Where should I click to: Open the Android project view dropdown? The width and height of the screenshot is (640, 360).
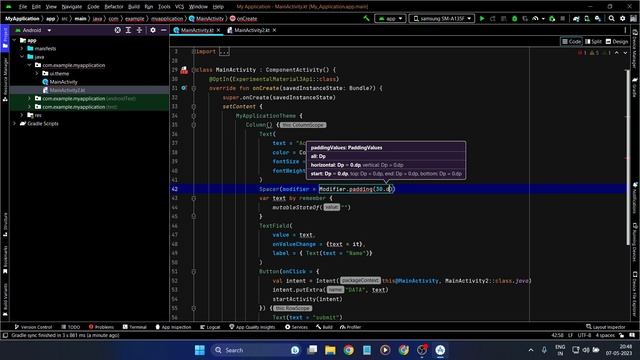pos(33,30)
